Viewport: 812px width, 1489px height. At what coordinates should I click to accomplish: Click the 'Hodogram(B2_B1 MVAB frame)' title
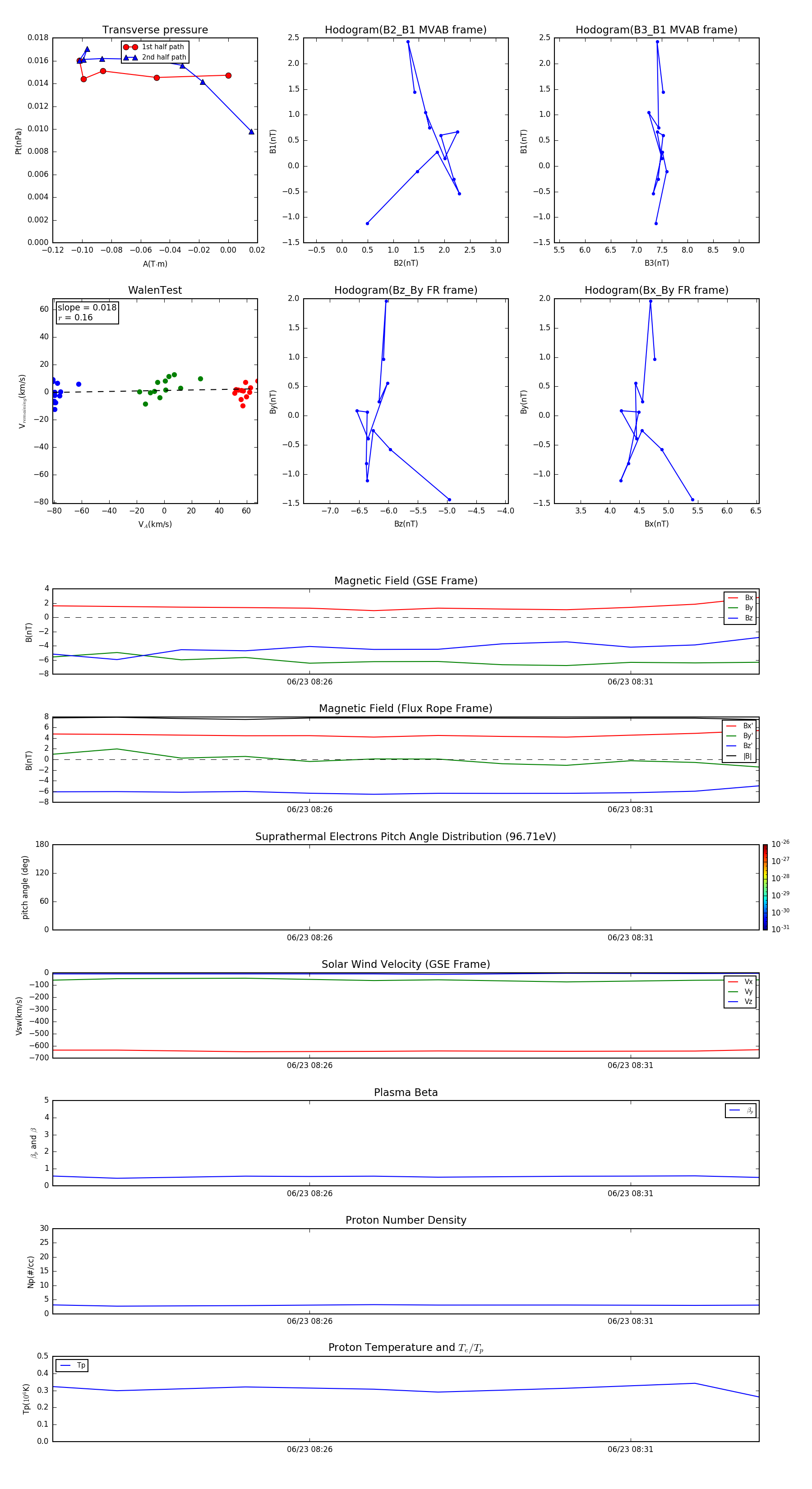click(x=406, y=30)
